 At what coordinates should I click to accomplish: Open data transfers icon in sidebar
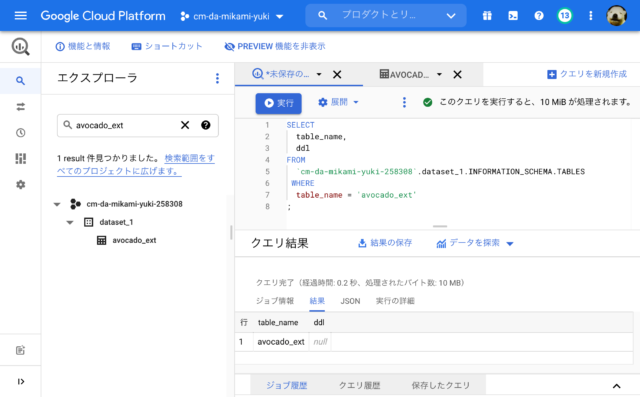click(x=20, y=107)
